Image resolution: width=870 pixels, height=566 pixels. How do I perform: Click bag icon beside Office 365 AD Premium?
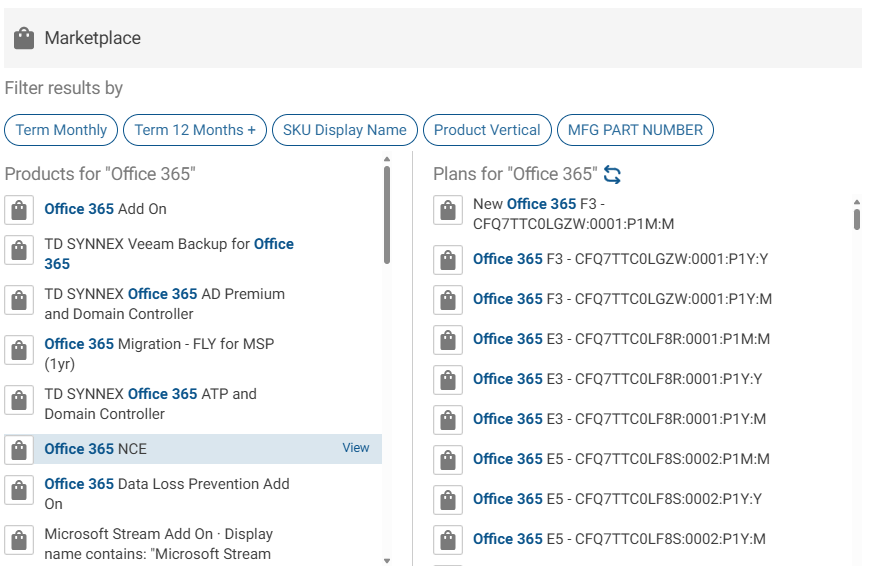19,300
